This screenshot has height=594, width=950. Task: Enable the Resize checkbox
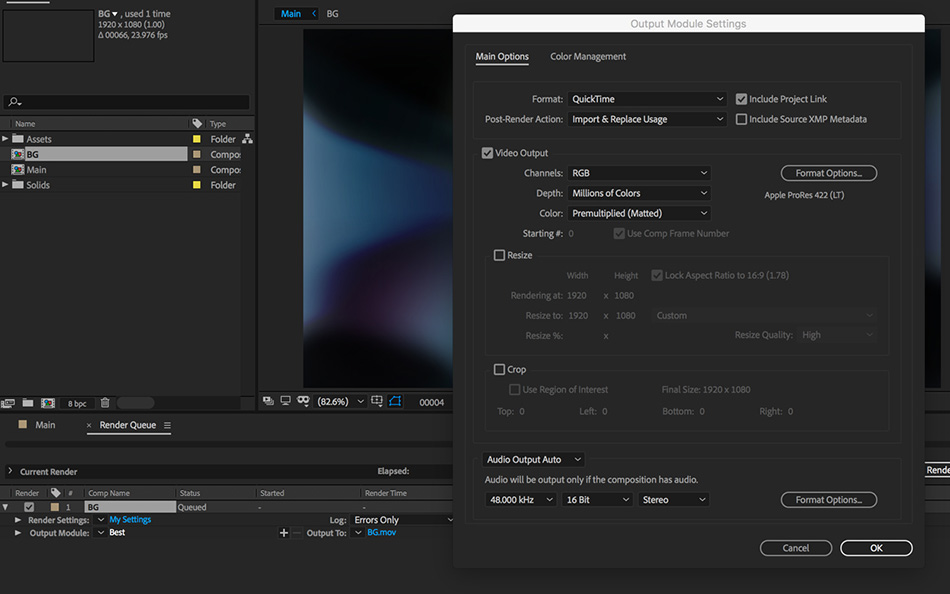(500, 255)
